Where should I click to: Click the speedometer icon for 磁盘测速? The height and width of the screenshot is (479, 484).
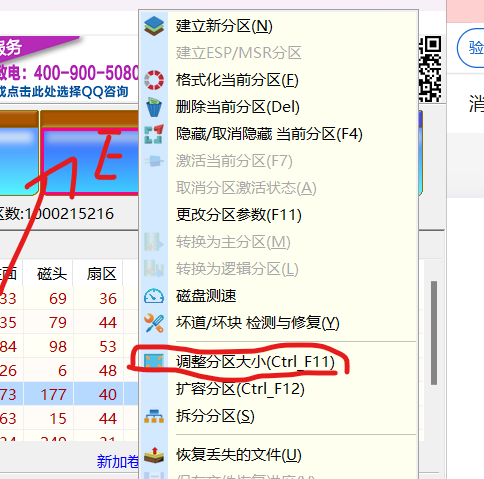154,296
